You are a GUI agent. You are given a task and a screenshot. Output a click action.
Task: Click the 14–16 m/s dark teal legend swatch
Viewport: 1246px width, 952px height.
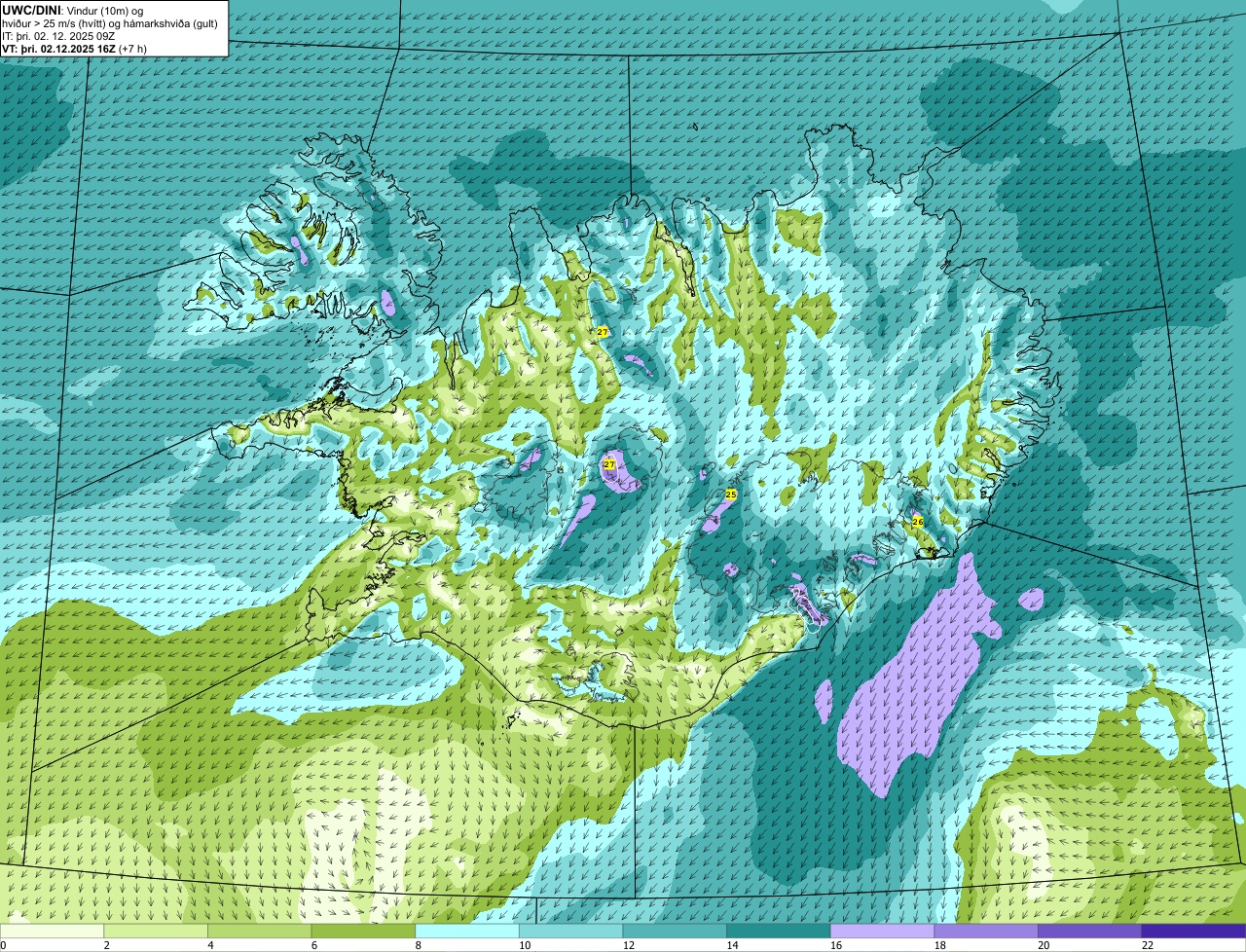pyautogui.click(x=779, y=932)
